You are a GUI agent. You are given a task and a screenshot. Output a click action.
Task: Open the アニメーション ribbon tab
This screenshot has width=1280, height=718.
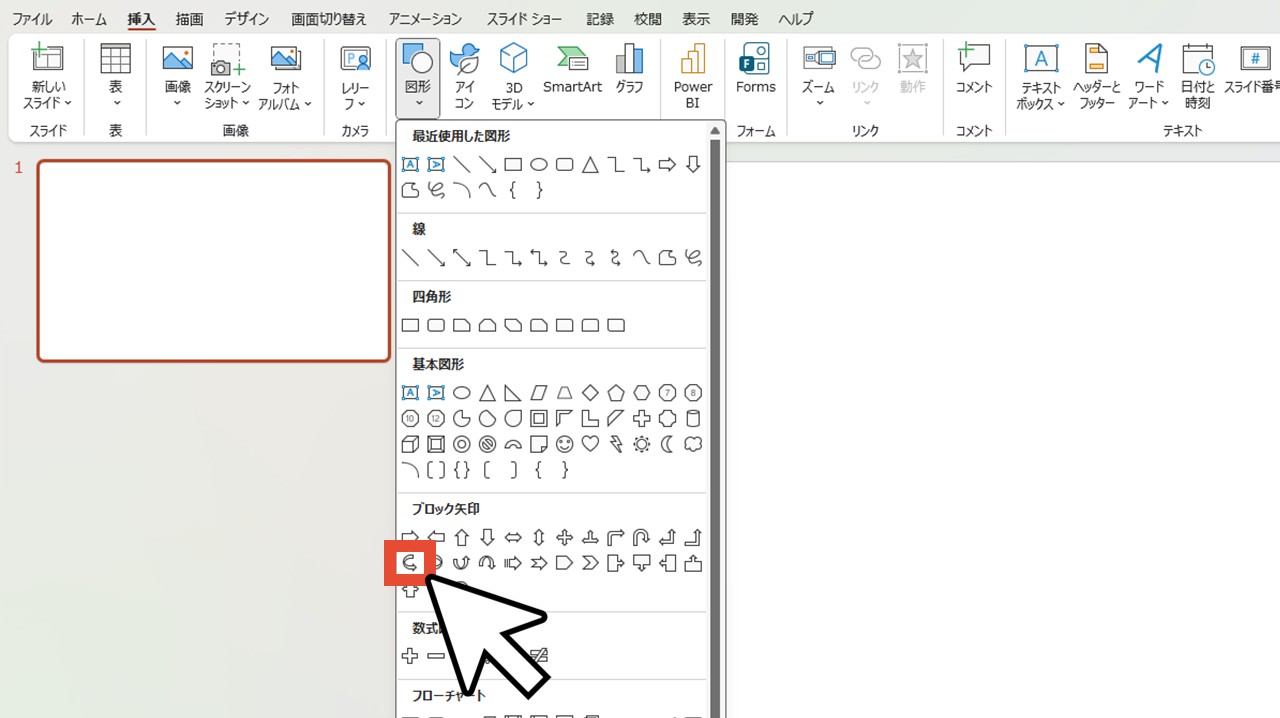tap(425, 19)
